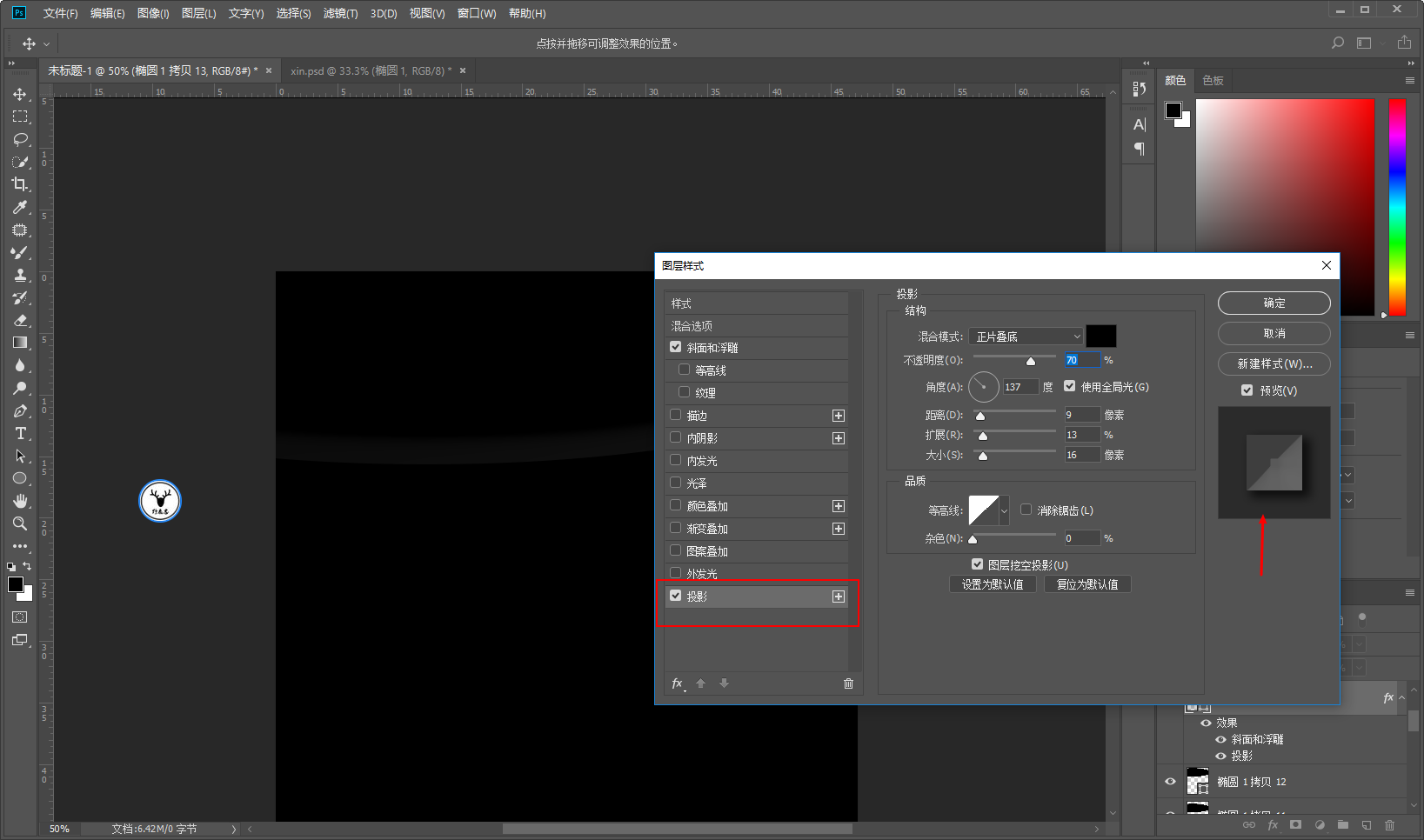
Task: Click black shadow color swatch
Action: (x=1101, y=337)
